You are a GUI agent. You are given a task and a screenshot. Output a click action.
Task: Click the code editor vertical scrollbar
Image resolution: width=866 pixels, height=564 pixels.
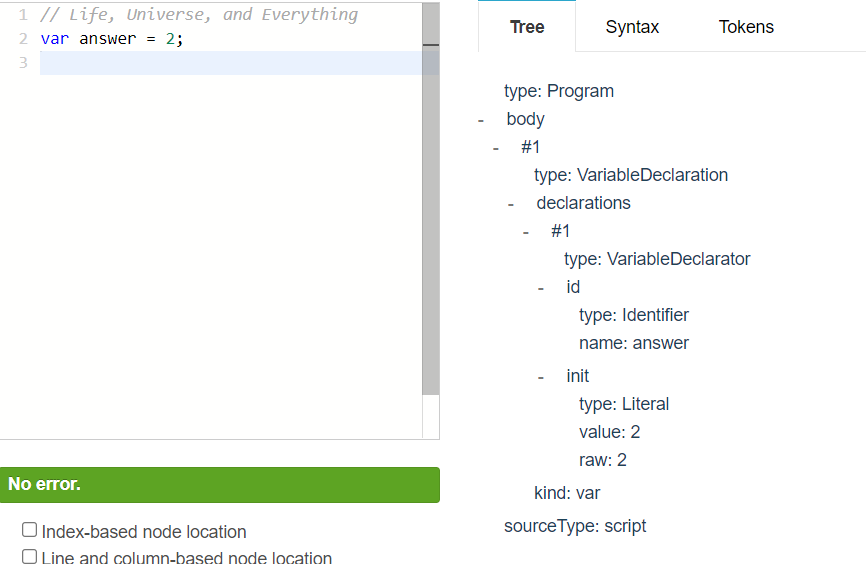tap(431, 199)
